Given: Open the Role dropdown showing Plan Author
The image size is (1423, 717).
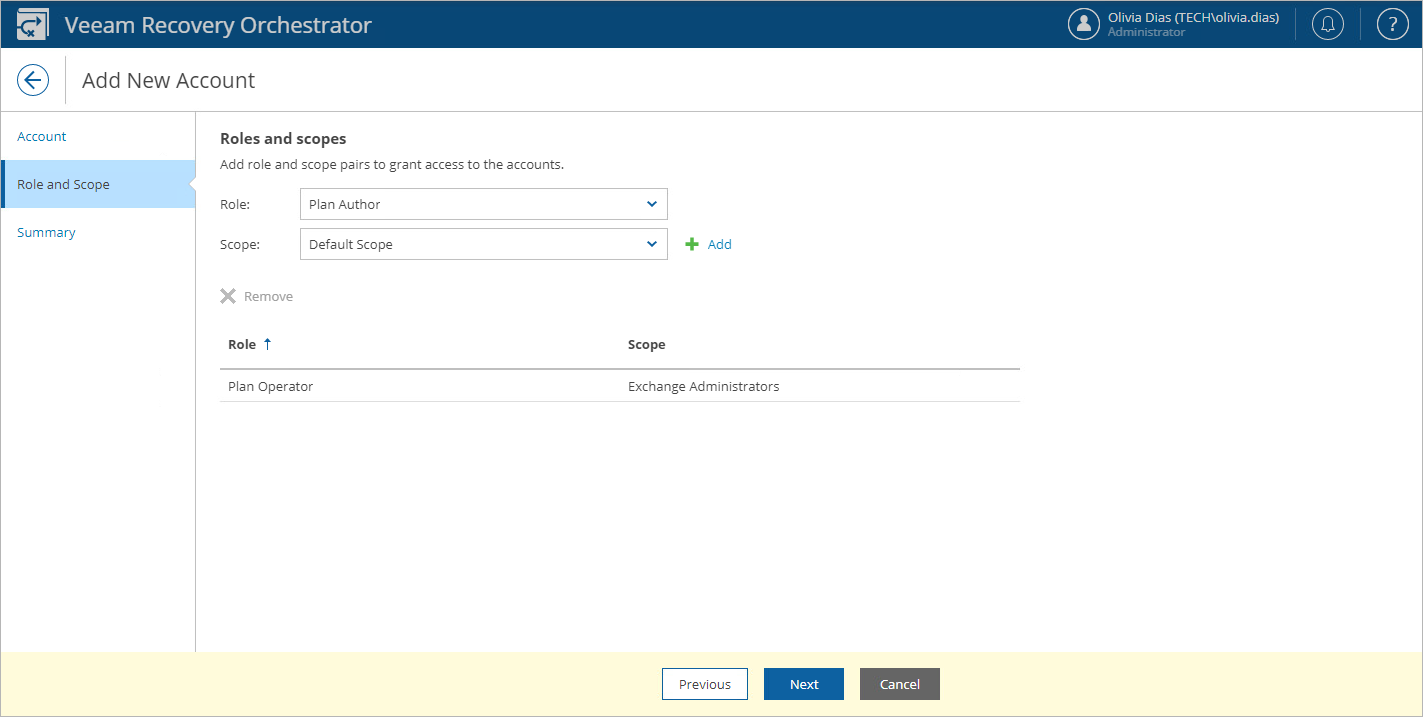Looking at the screenshot, I should [x=483, y=203].
